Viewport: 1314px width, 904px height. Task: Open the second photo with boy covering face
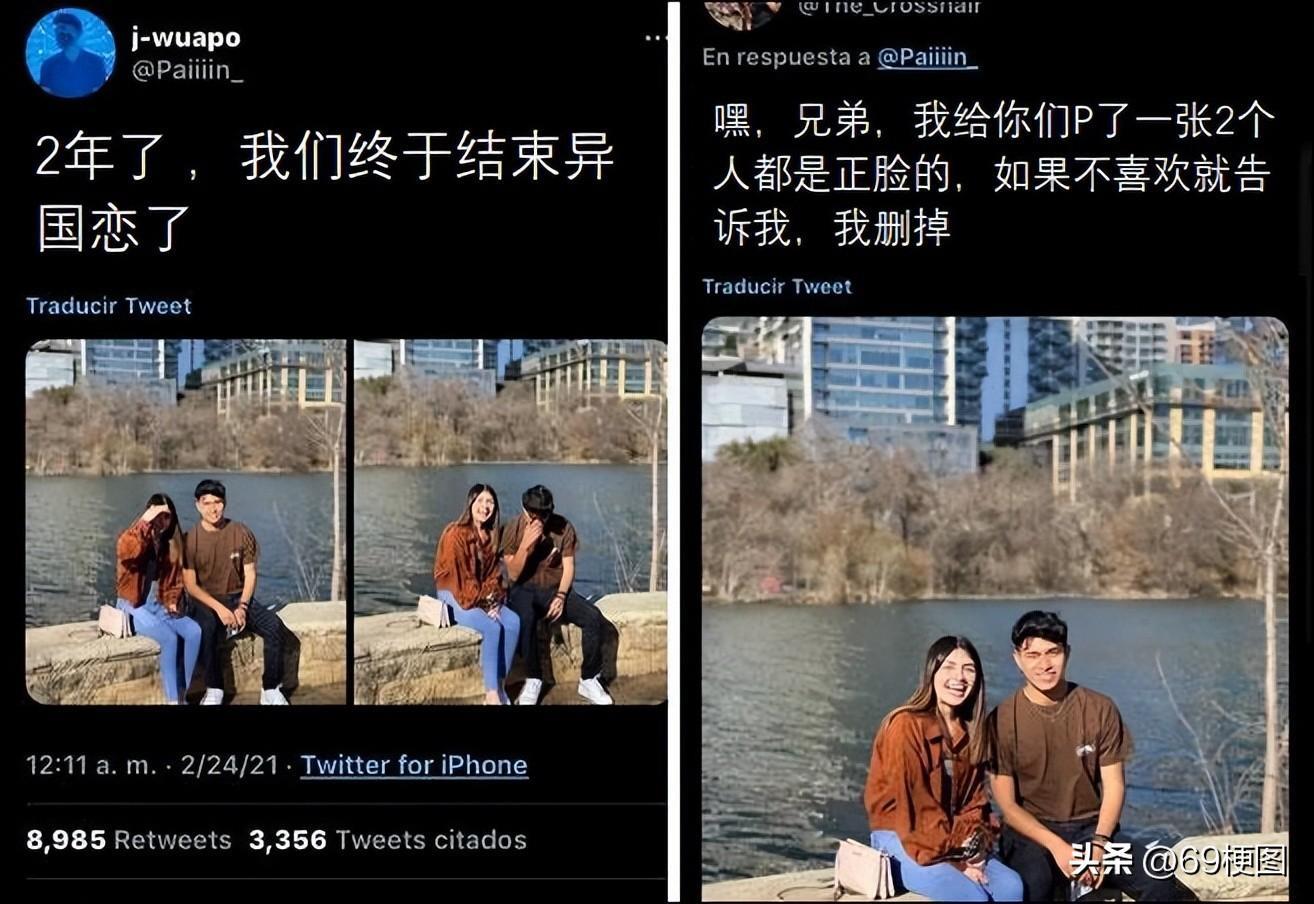(510, 522)
